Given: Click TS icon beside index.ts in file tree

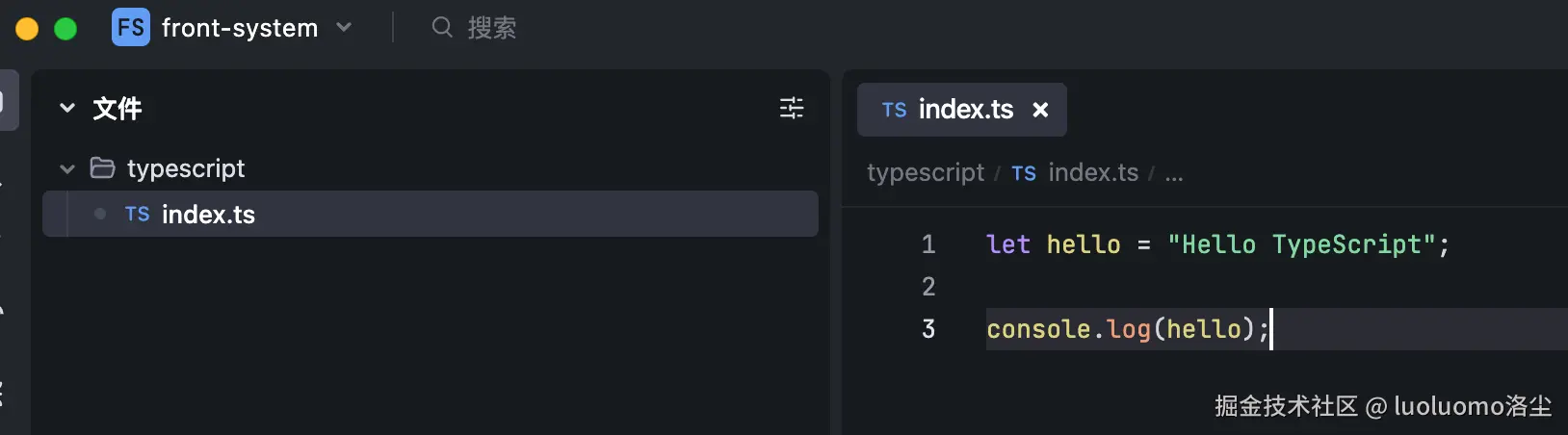Looking at the screenshot, I should pos(137,215).
